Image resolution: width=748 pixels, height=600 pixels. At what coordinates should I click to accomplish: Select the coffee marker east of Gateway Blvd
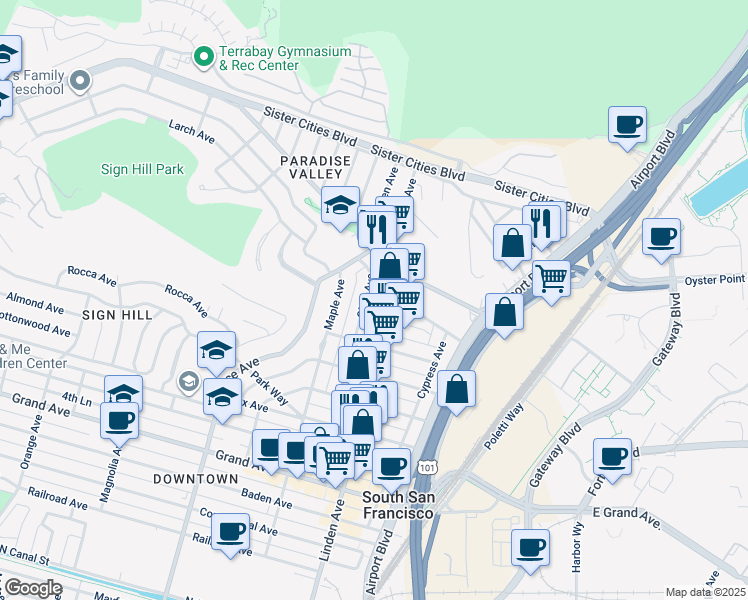(x=612, y=458)
